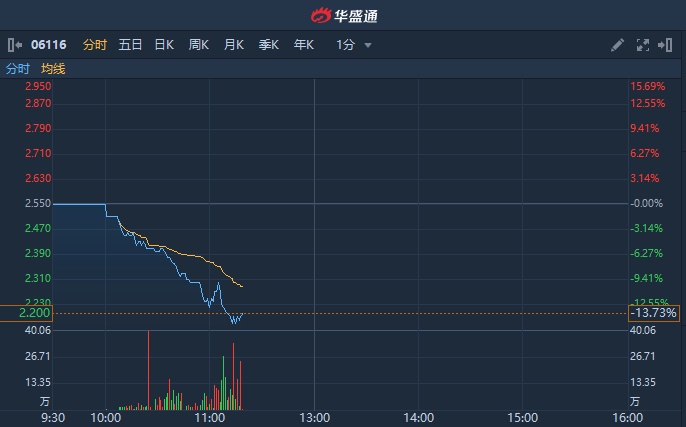The width and height of the screenshot is (686, 427).
Task: Select the 季K quarterly chart
Action: coord(268,45)
